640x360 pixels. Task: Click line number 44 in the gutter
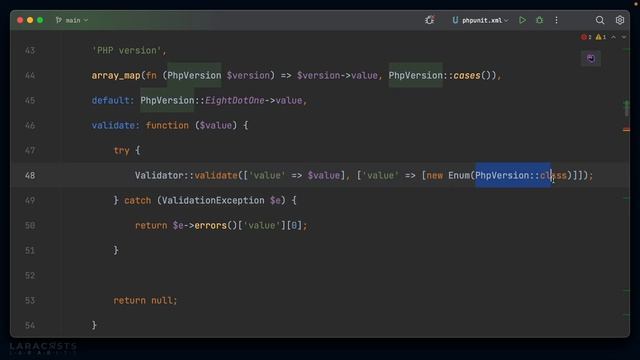tap(30, 76)
